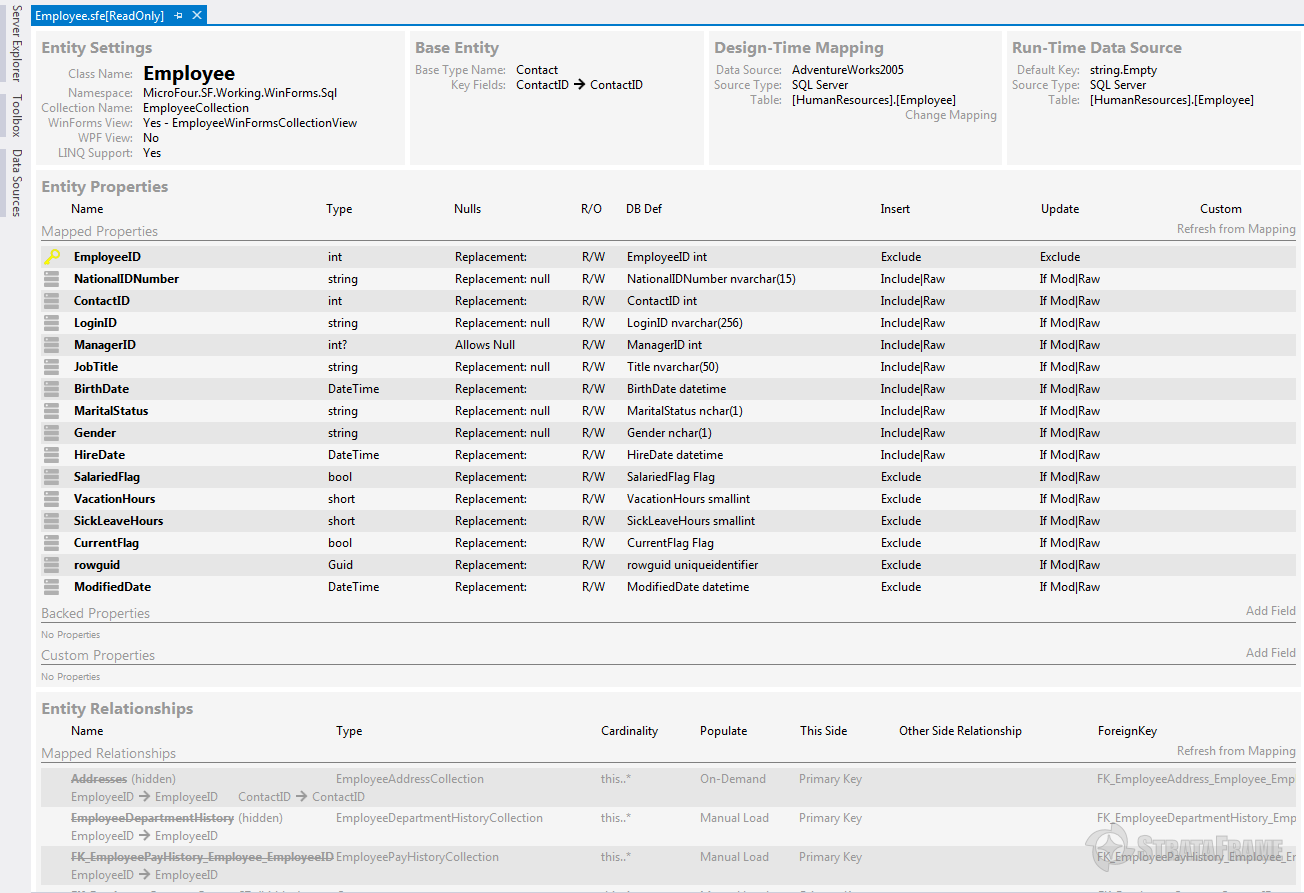1304x893 pixels.
Task: Pin the Employee.sfe tab with pin icon
Action: (178, 16)
